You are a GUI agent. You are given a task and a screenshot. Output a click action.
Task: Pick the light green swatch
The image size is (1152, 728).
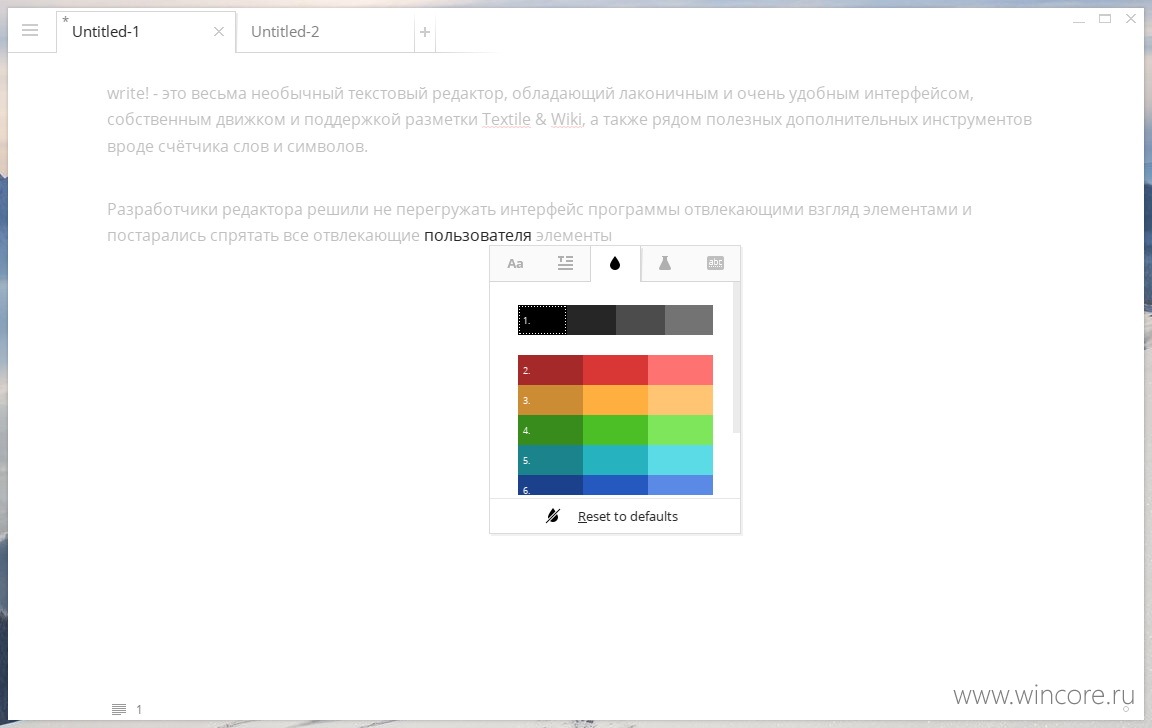[x=680, y=430]
